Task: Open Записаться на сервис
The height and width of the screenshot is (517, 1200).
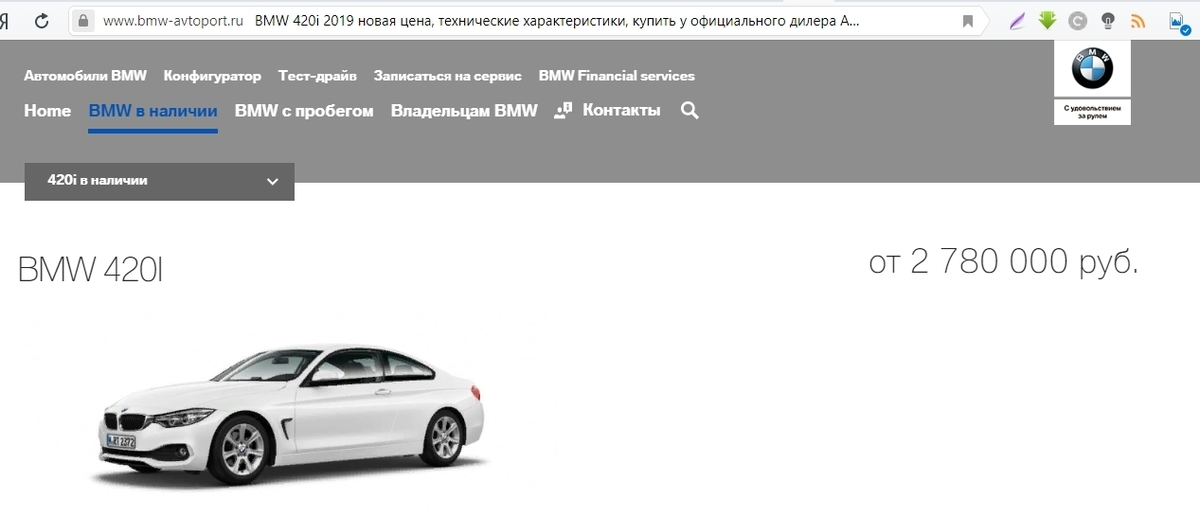Action: click(x=447, y=76)
